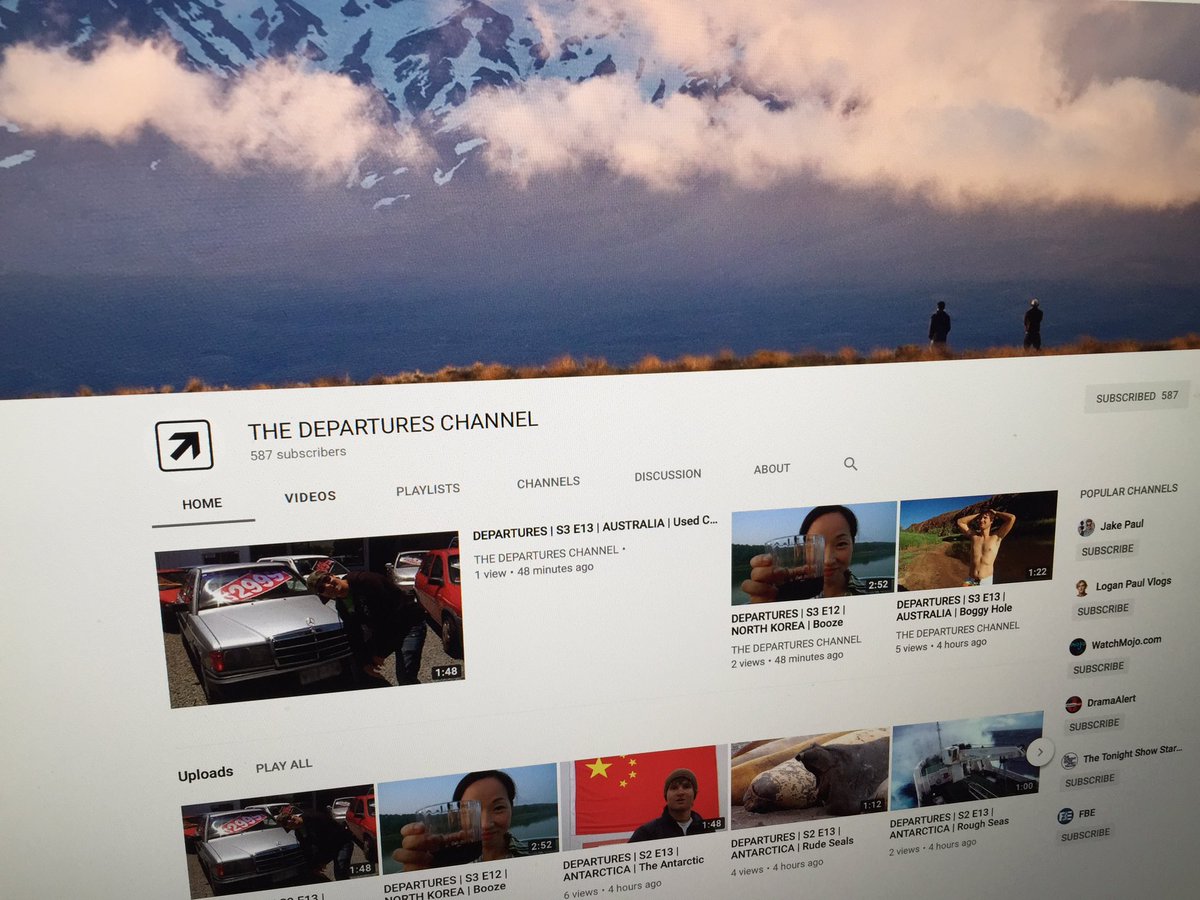Viewport: 1200px width, 900px height.
Task: Expand uploads row with next arrow
Action: pyautogui.click(x=1040, y=752)
